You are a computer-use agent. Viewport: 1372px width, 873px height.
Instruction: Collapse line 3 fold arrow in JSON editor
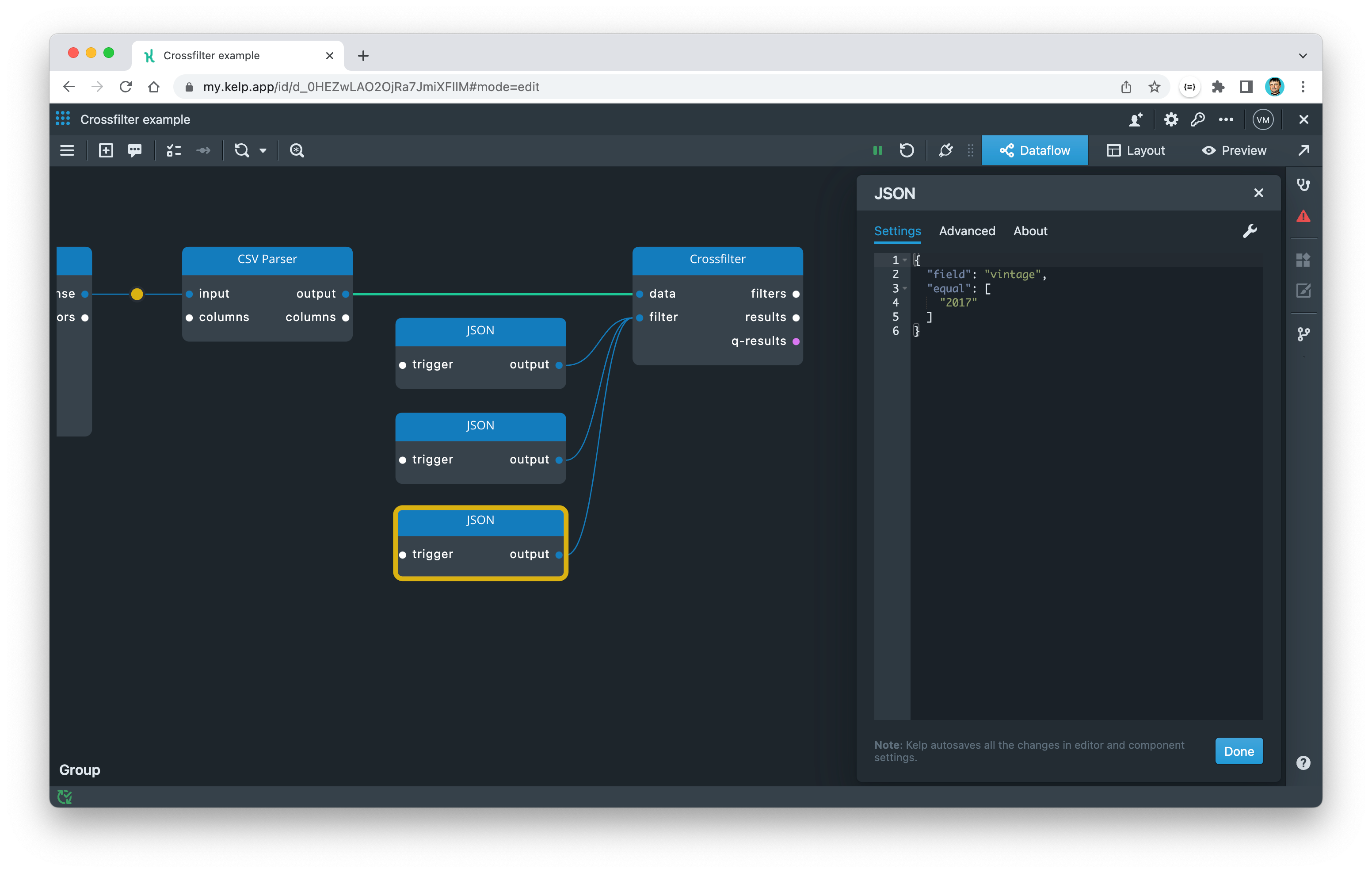905,288
